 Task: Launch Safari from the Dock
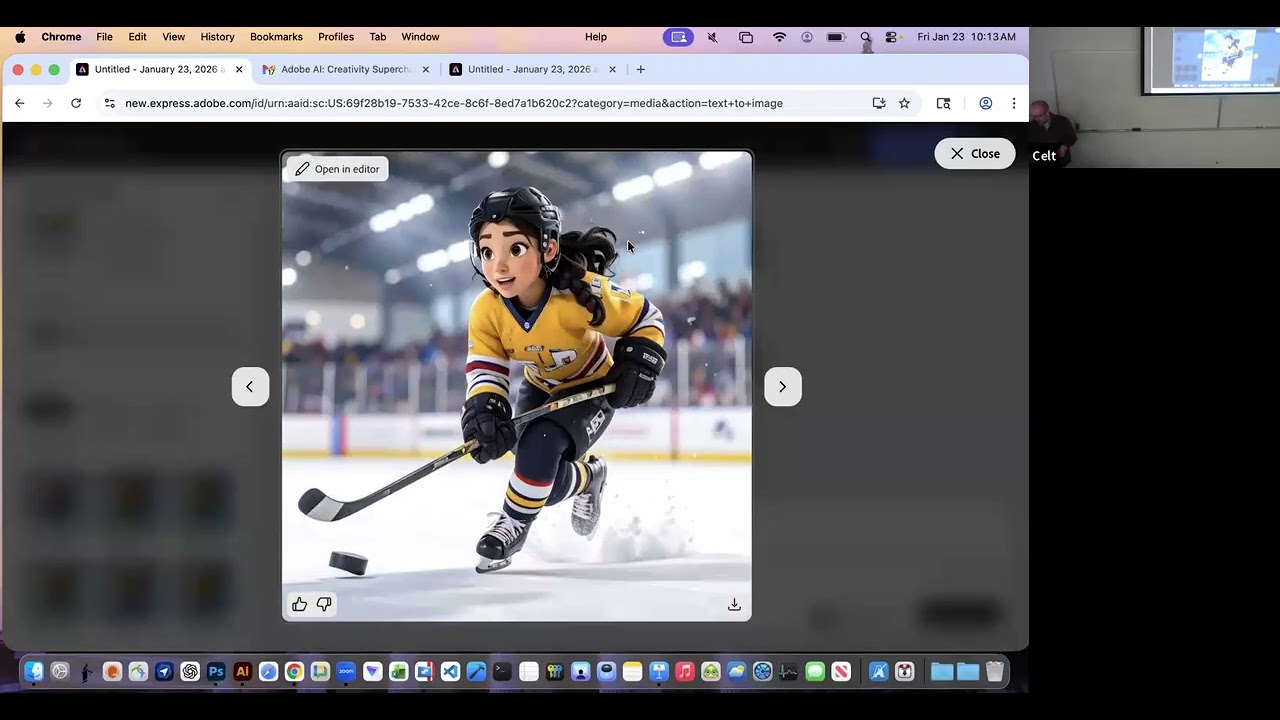[x=268, y=672]
